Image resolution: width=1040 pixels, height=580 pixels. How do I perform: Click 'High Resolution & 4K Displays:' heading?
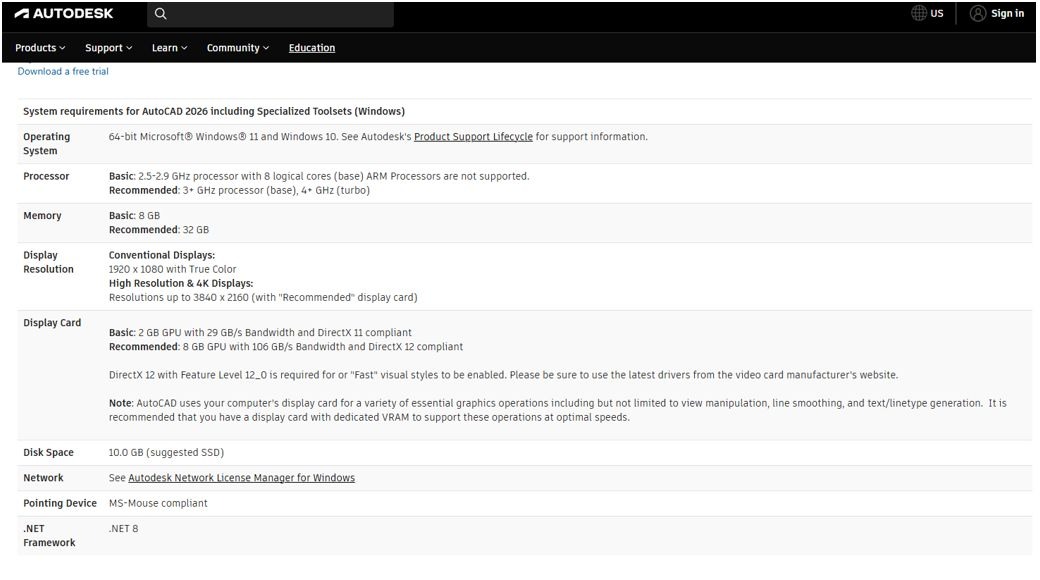pyautogui.click(x=181, y=283)
